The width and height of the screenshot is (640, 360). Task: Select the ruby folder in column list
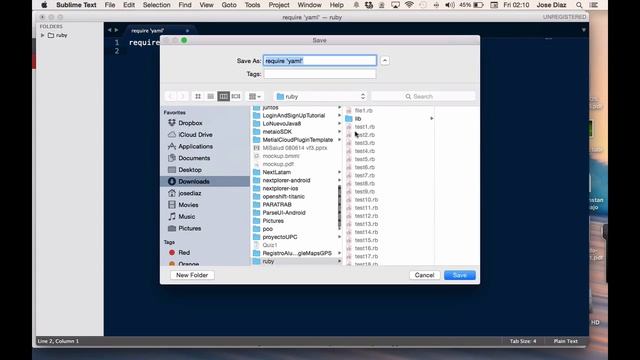click(296, 261)
